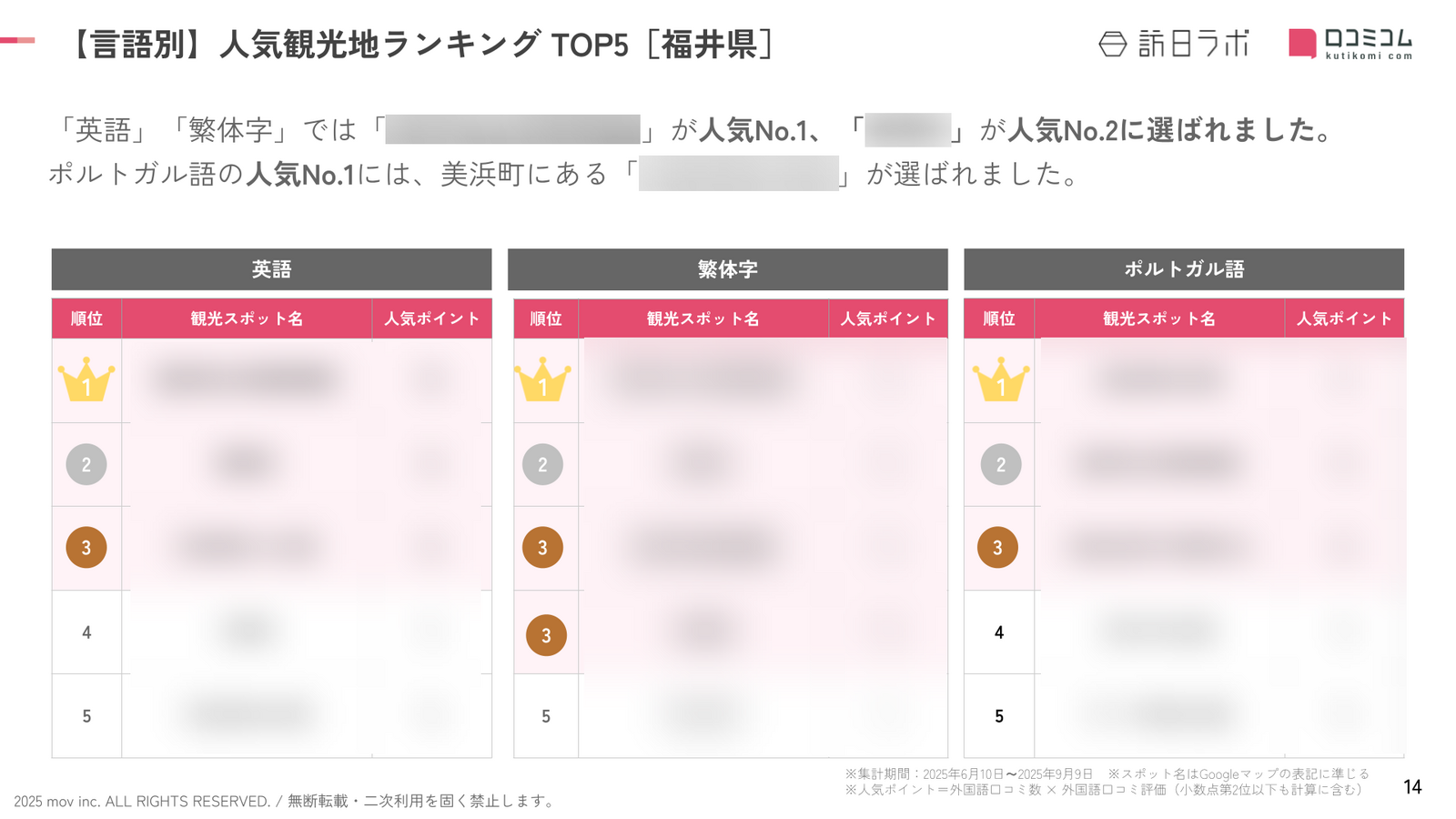Click 人気ポイント column header in ポルトガル語 table
1456x819 pixels.
[1344, 318]
